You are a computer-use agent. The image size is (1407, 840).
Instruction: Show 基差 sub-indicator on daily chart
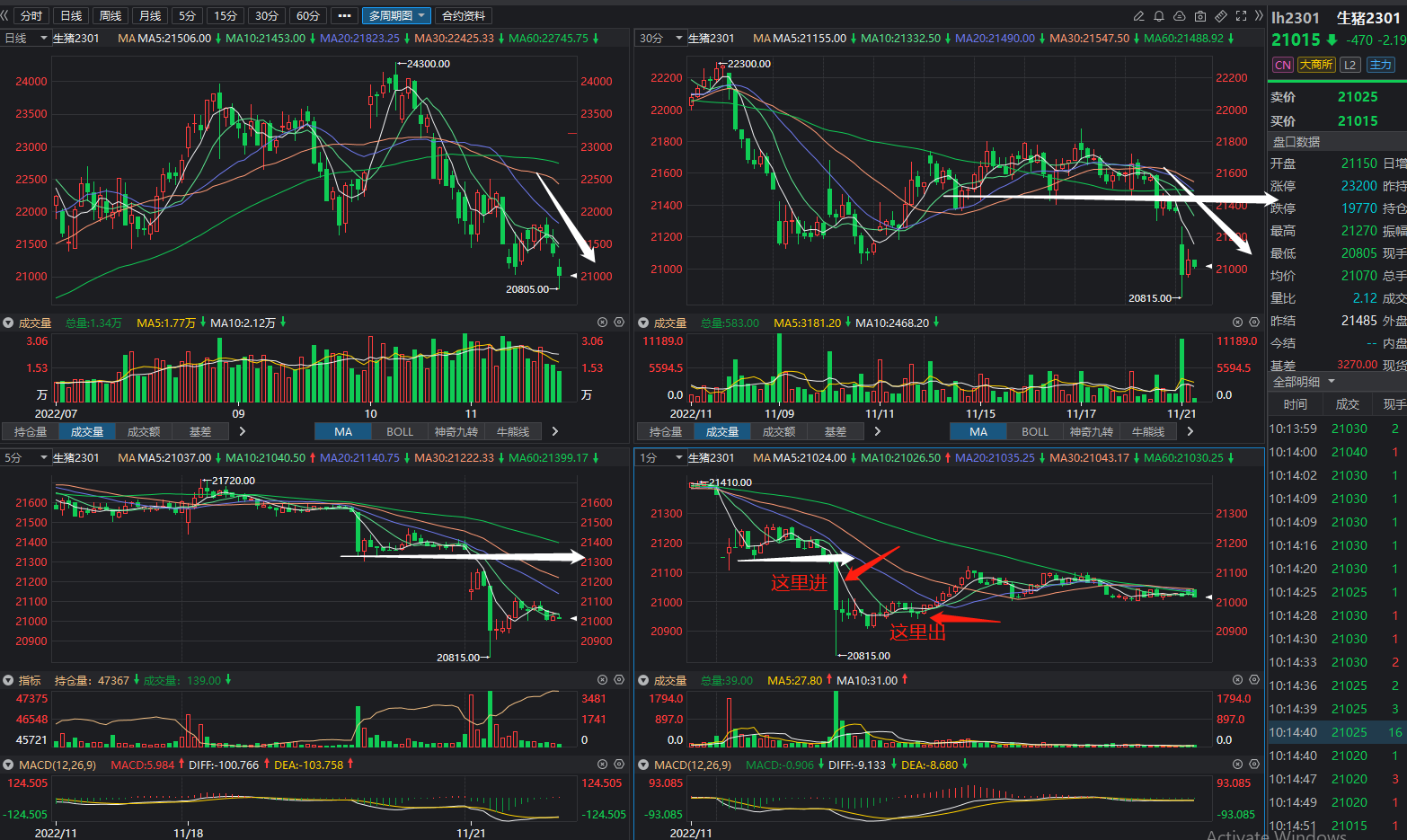coord(200,432)
